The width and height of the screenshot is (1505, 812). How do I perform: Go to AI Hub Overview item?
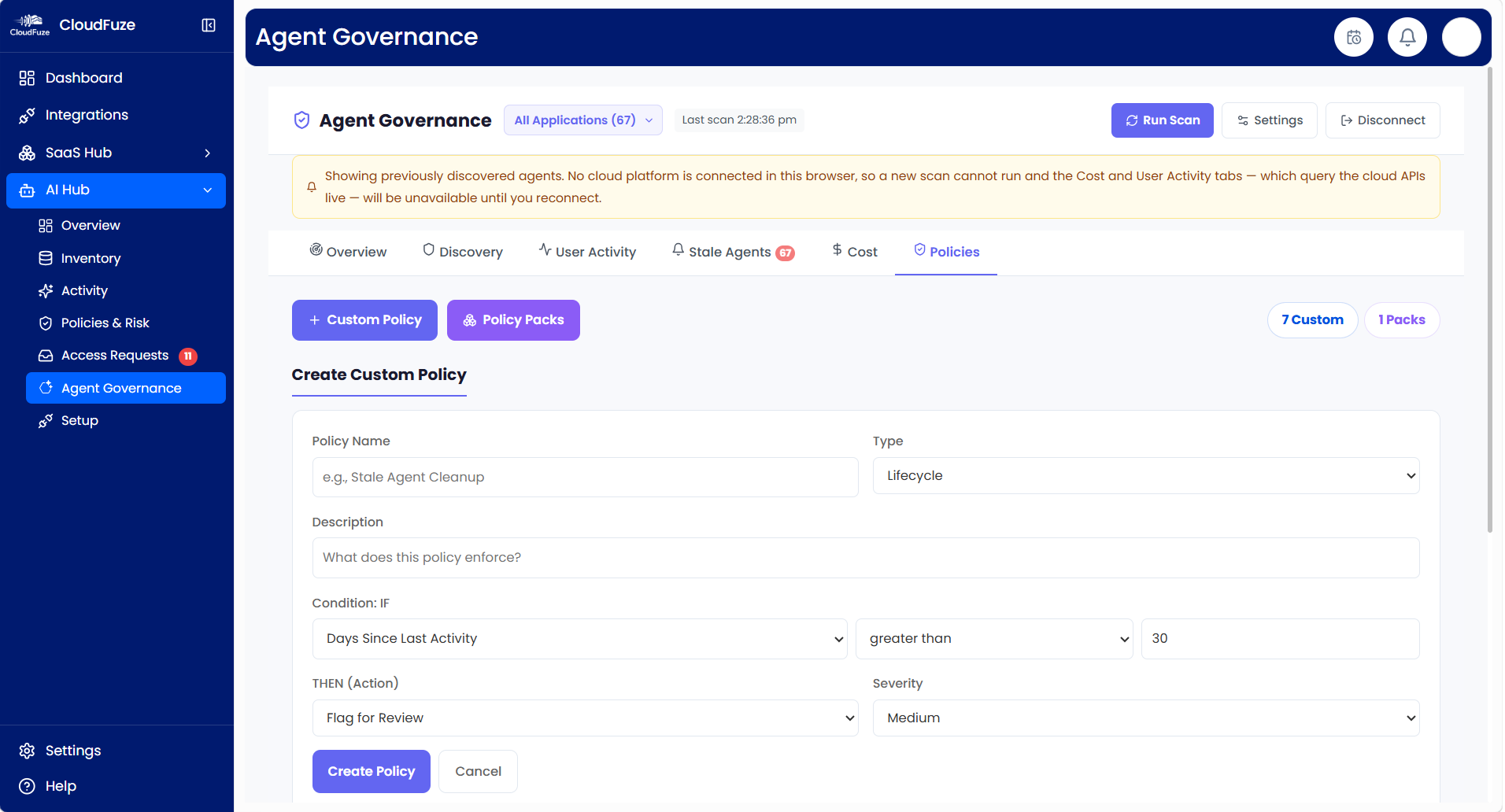126,226
